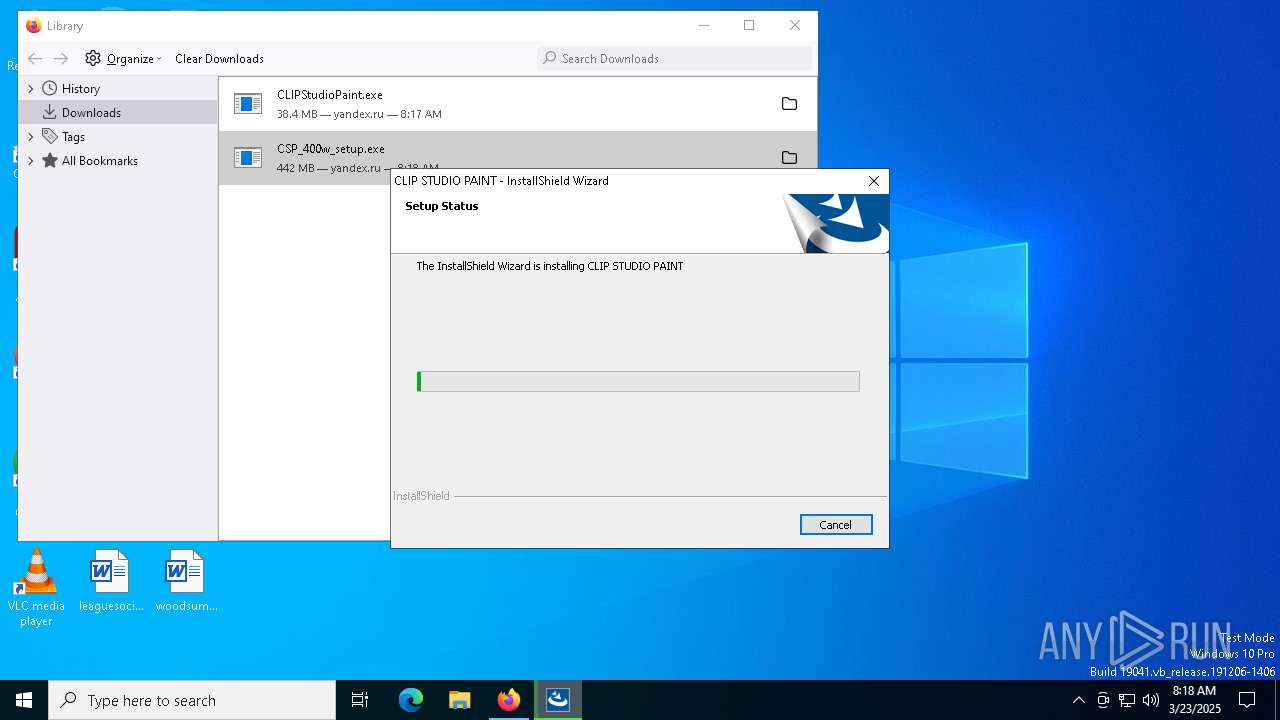Screen dimensions: 1280x720
Task: Open File Explorer from the taskbar
Action: [460, 700]
